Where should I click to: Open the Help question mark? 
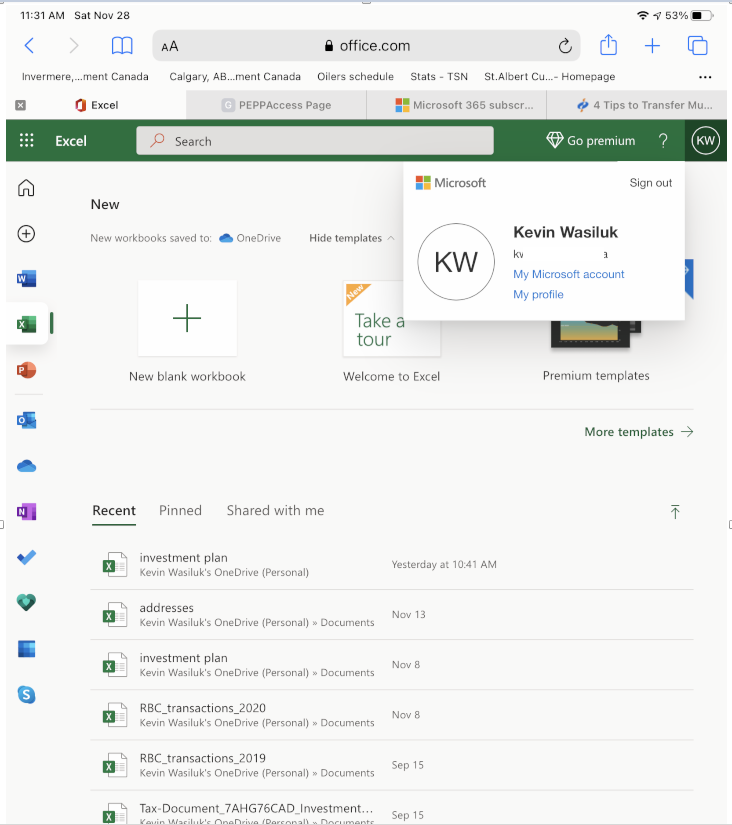click(663, 140)
